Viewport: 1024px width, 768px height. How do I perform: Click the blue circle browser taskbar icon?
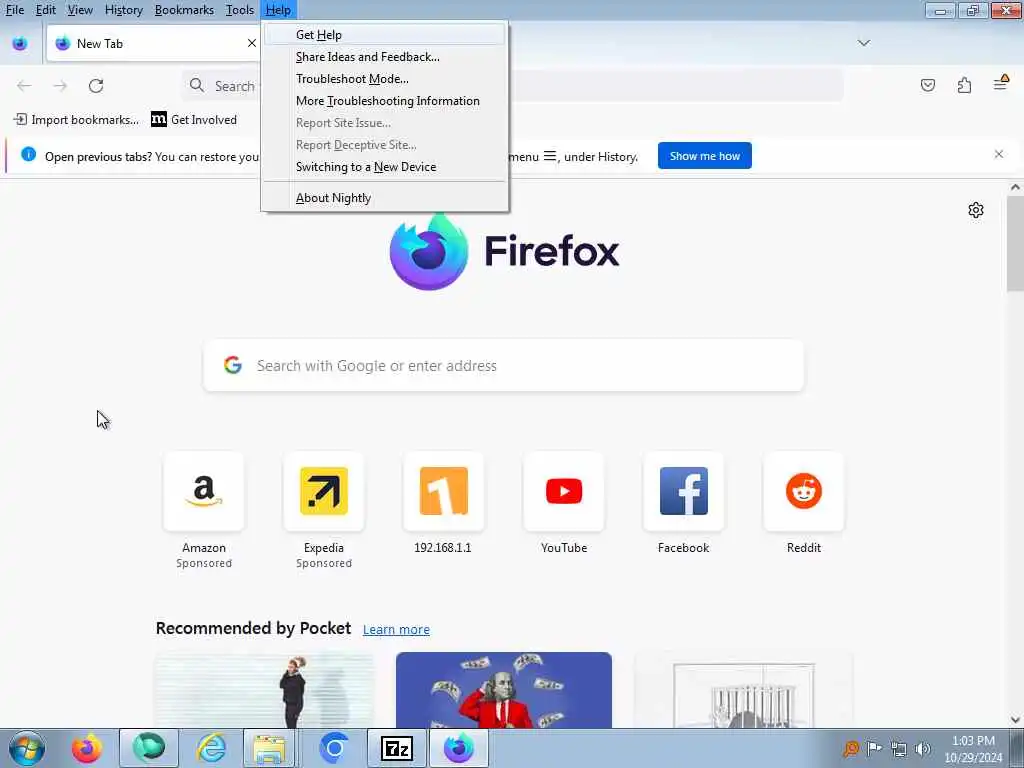pyautogui.click(x=334, y=748)
